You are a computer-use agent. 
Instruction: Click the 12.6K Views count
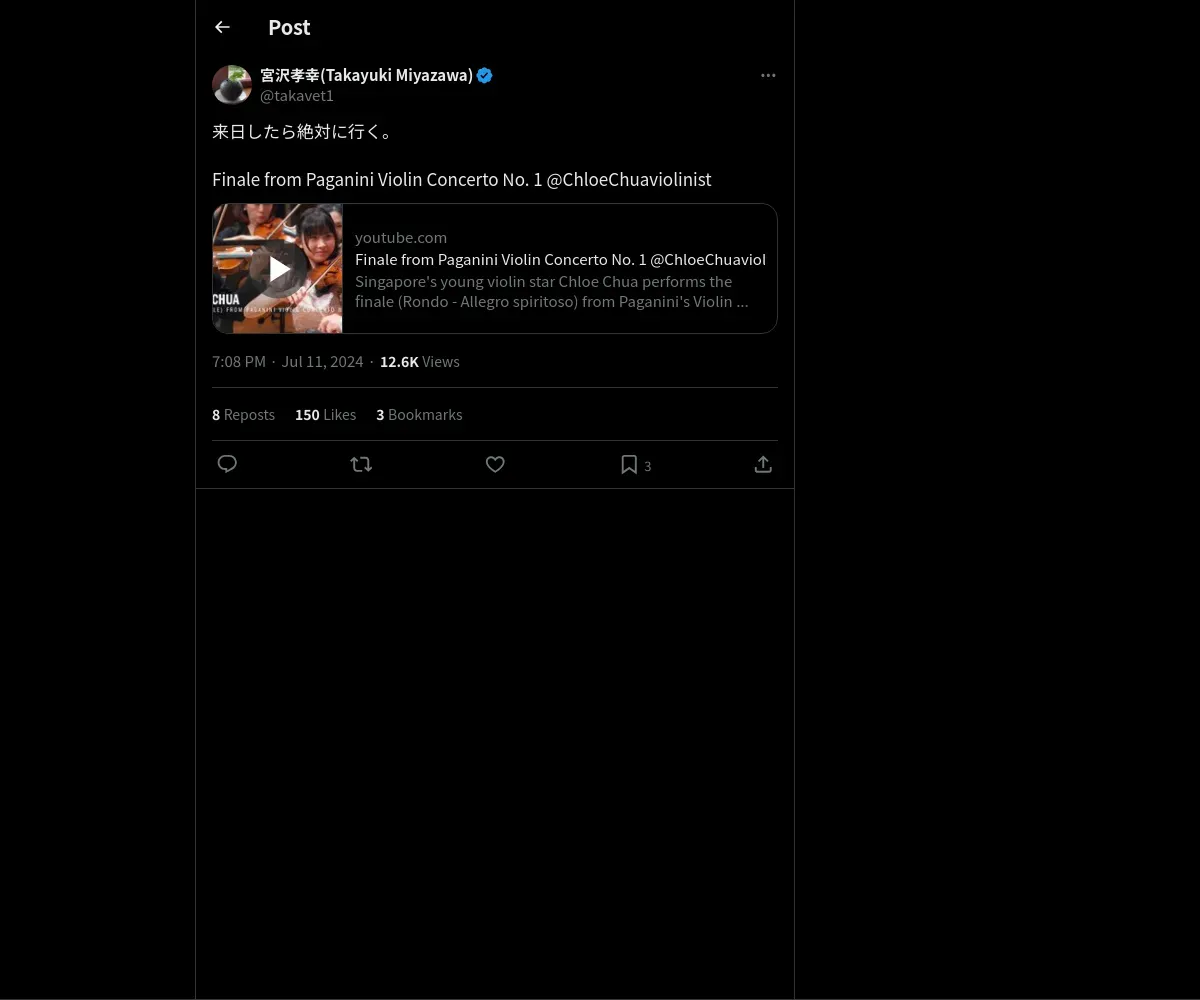coord(419,361)
